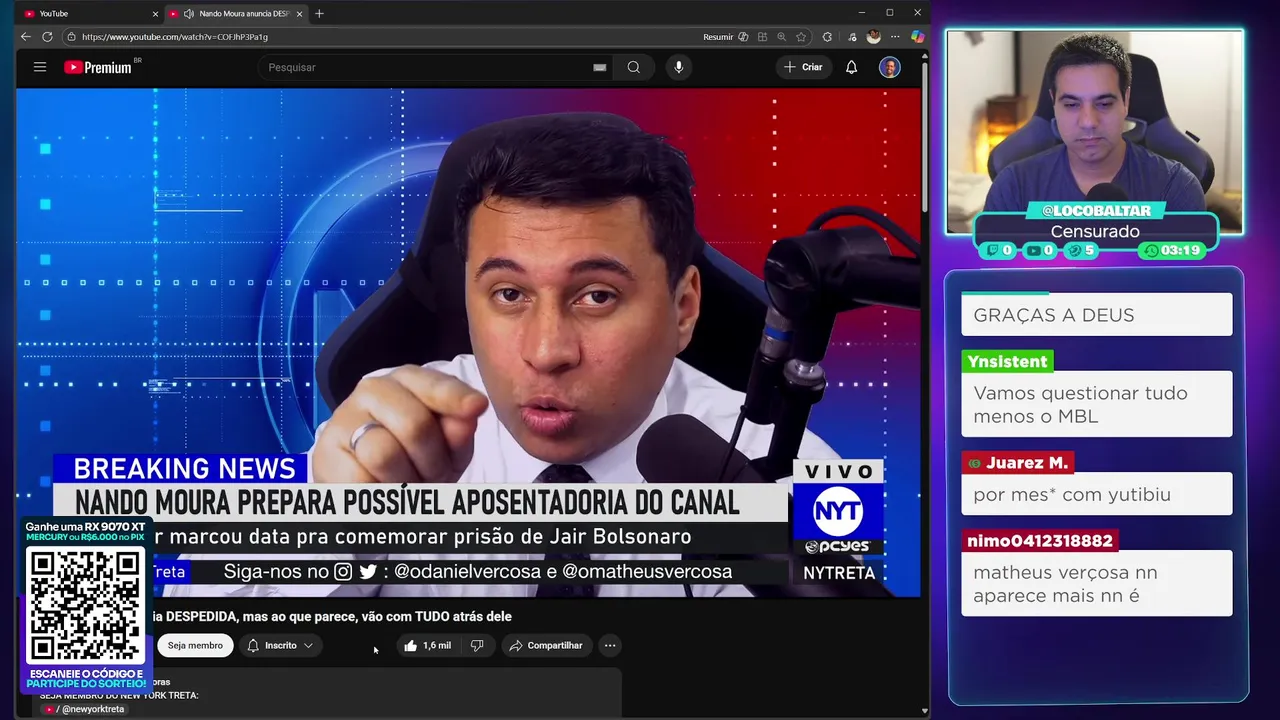Click the @LOCOBALTAR overlay label
The image size is (1280, 720).
point(1096,211)
